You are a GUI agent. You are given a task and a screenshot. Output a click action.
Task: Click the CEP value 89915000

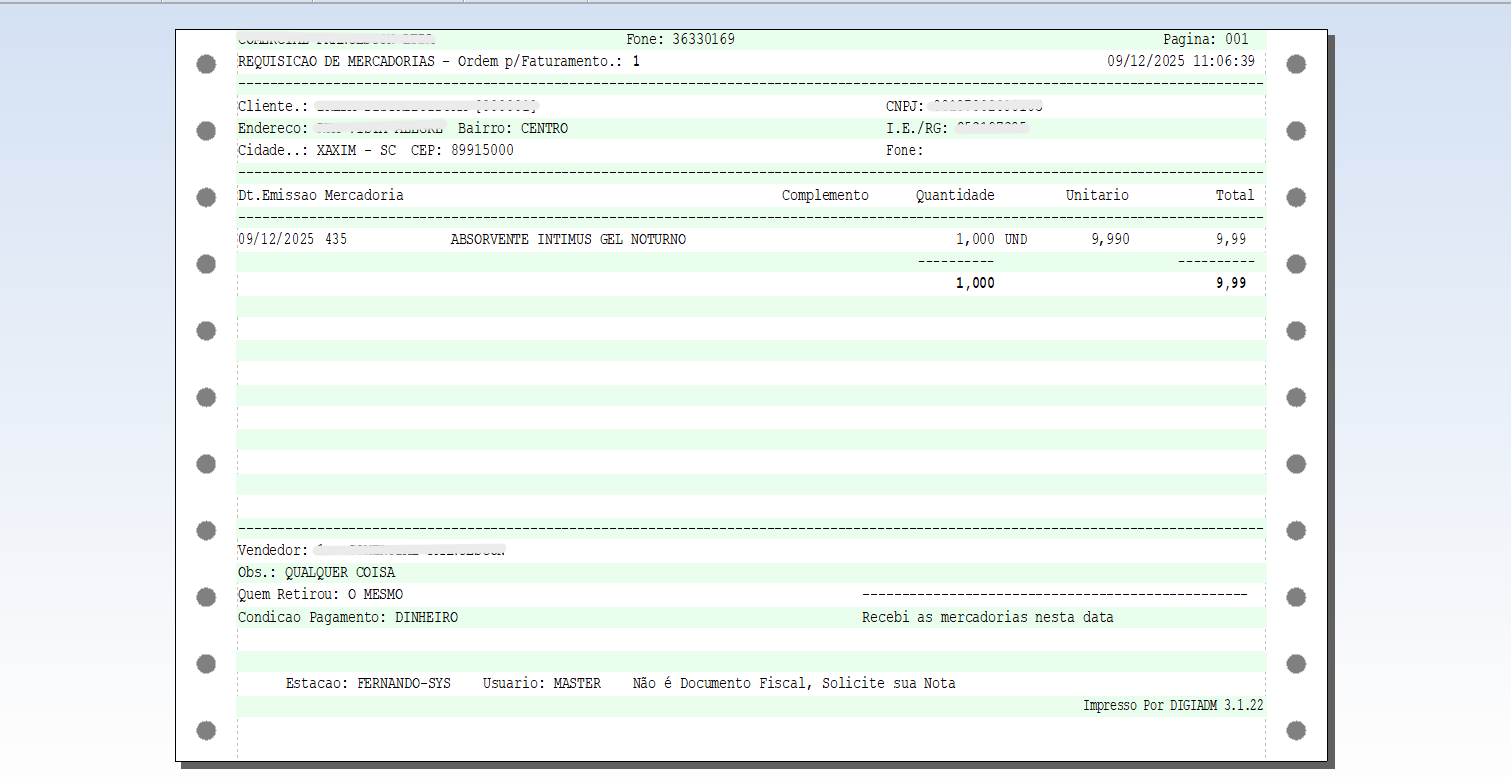(482, 150)
